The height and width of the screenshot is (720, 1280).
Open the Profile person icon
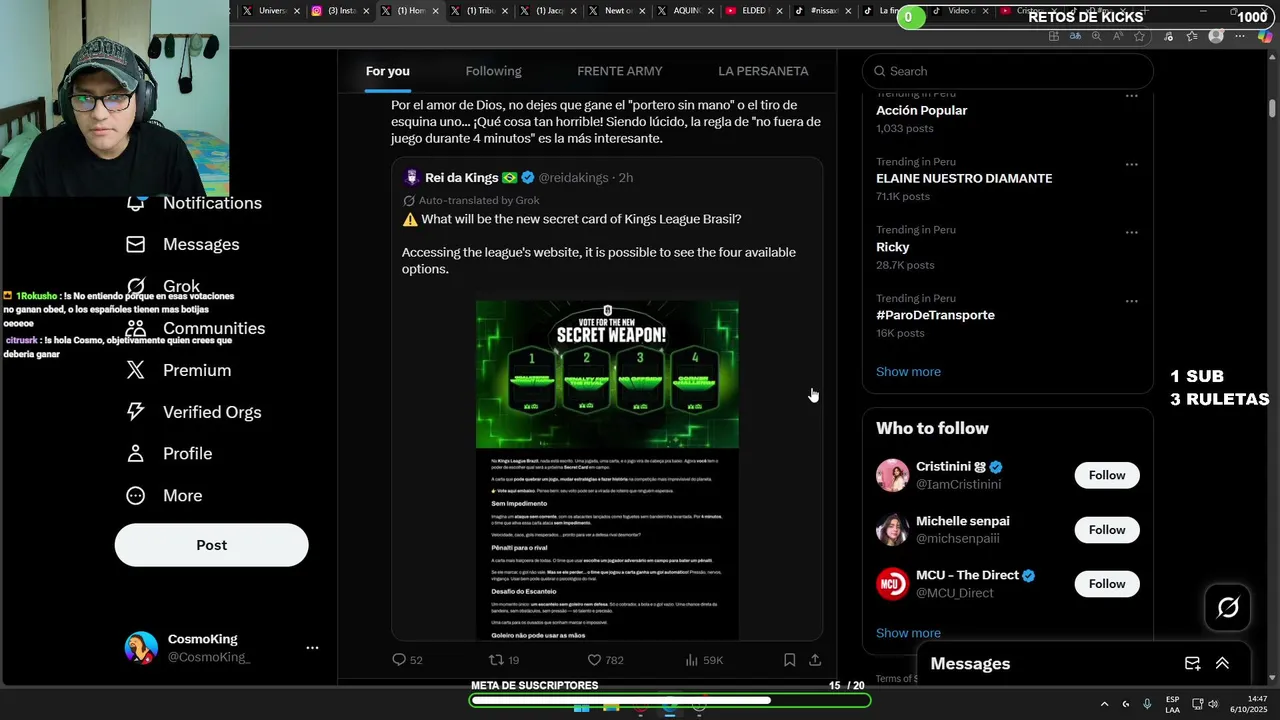pyautogui.click(x=136, y=453)
